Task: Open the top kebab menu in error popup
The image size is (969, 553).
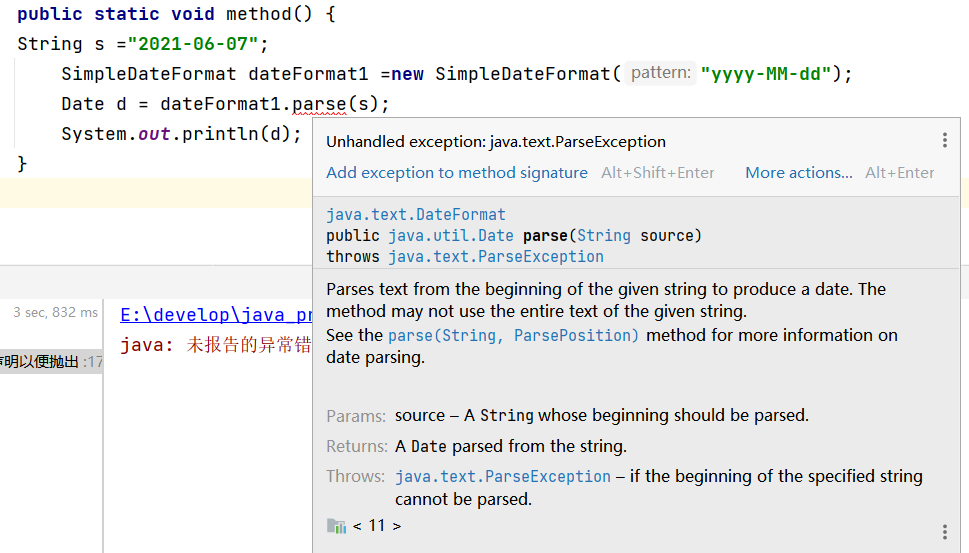Action: [x=944, y=141]
